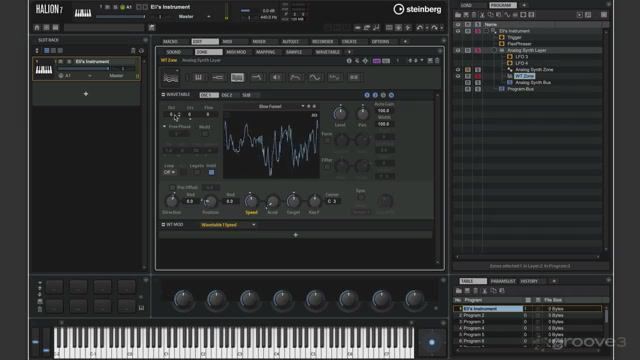
Task: Click the wavetable zone type thumbnail
Action: pyautogui.click(x=171, y=77)
